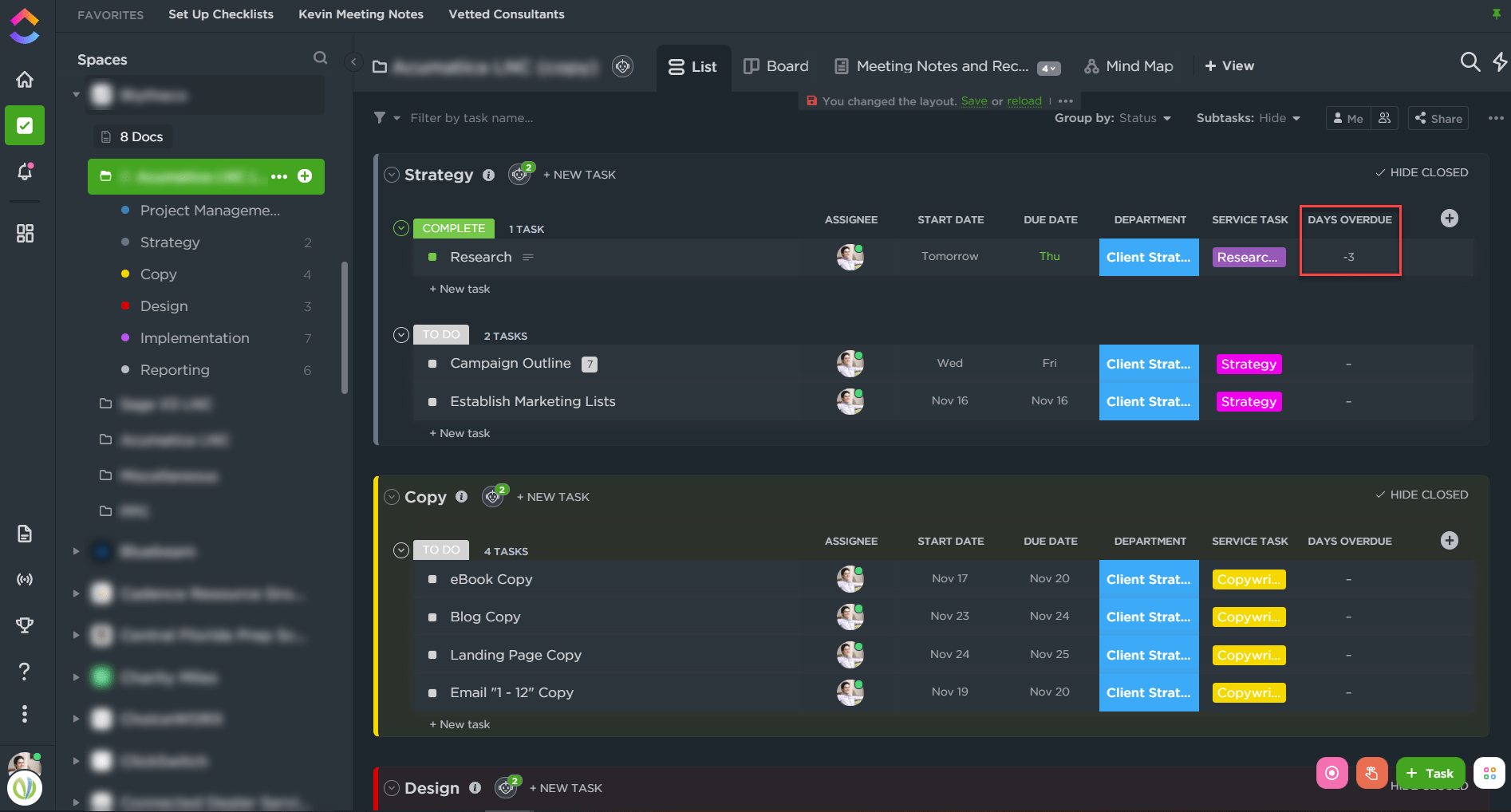Click the magenta Strategy tag on Campaign Outline
The width and height of the screenshot is (1511, 812).
coord(1249,364)
